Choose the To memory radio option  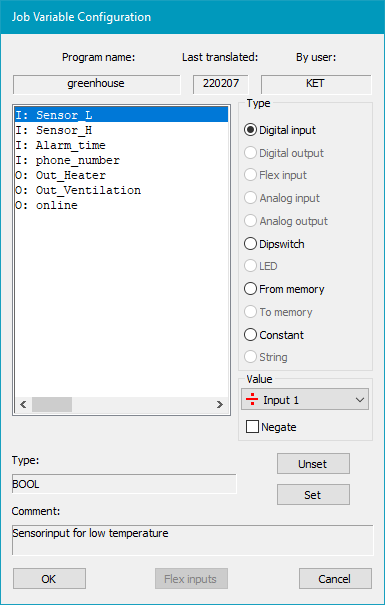tap(250, 312)
